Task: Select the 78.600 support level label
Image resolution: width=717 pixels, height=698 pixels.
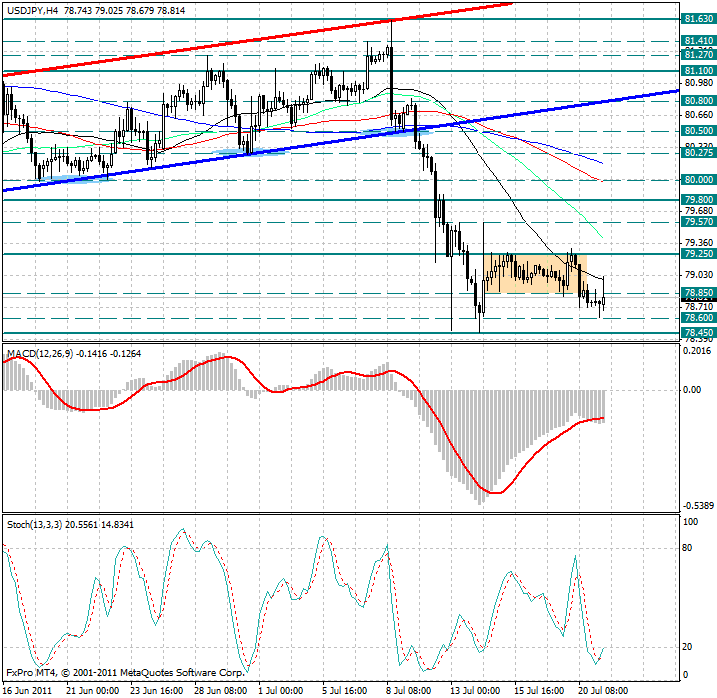Action: pyautogui.click(x=697, y=318)
